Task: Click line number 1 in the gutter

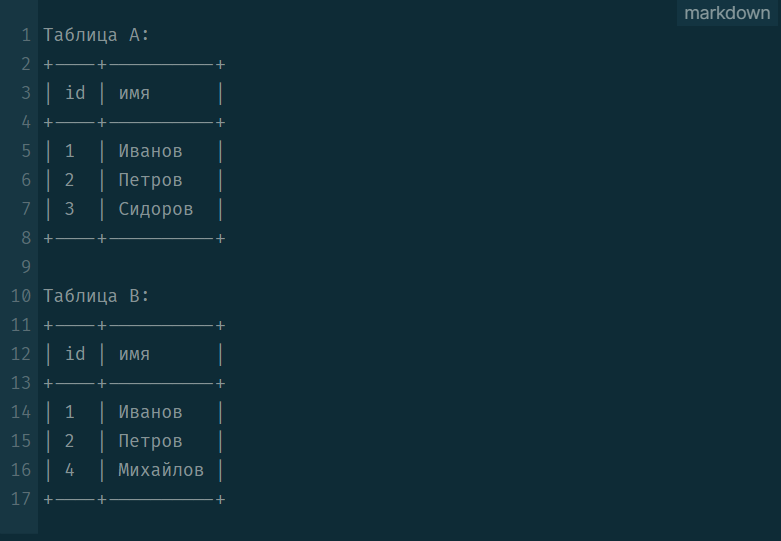Action: 27,35
